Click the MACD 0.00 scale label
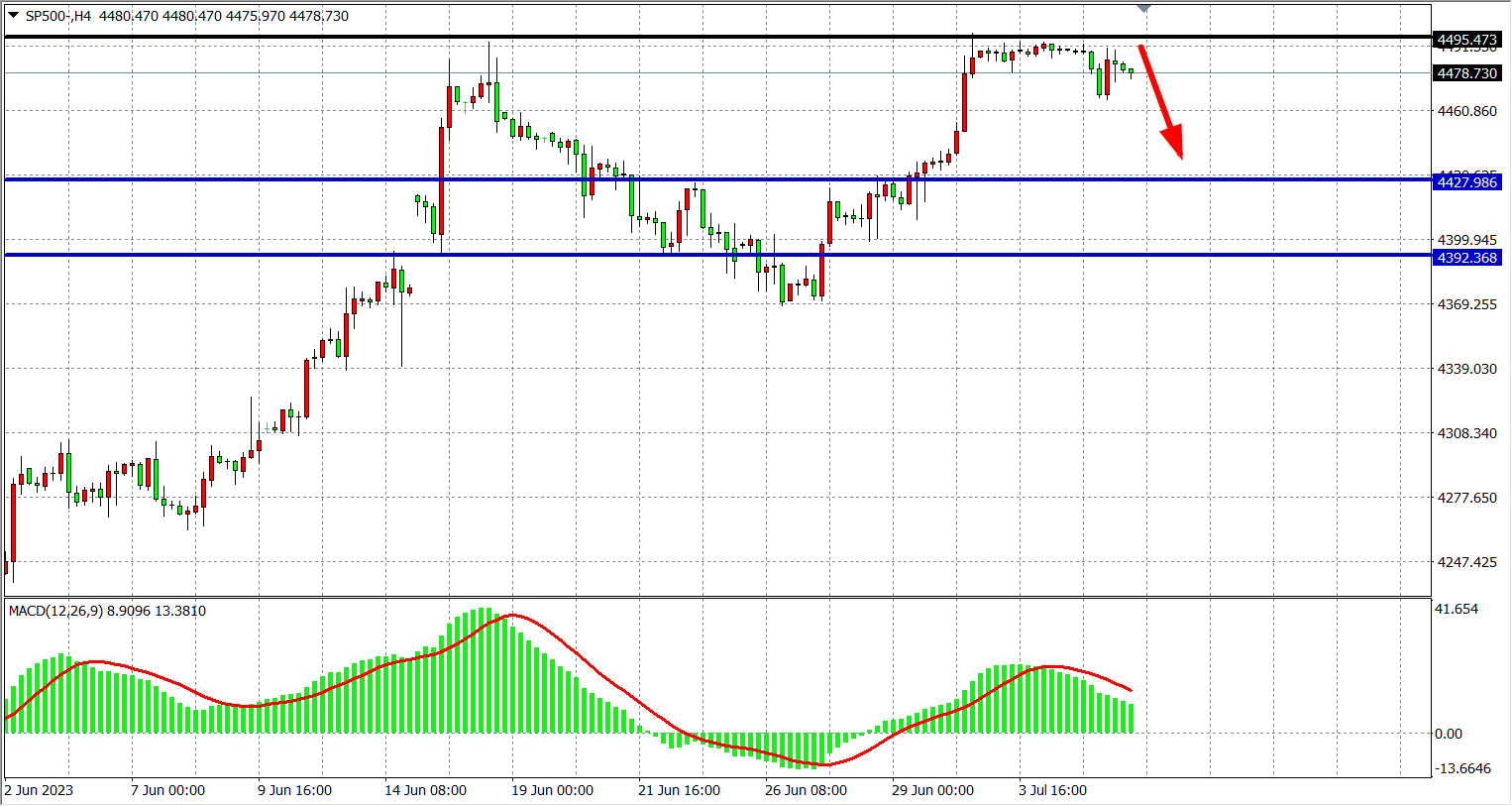 point(1448,734)
